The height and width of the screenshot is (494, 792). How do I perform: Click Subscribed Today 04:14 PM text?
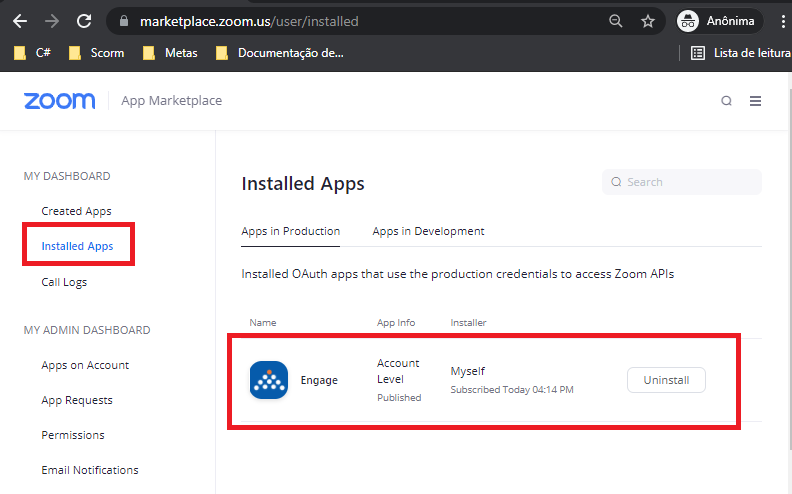(512, 389)
